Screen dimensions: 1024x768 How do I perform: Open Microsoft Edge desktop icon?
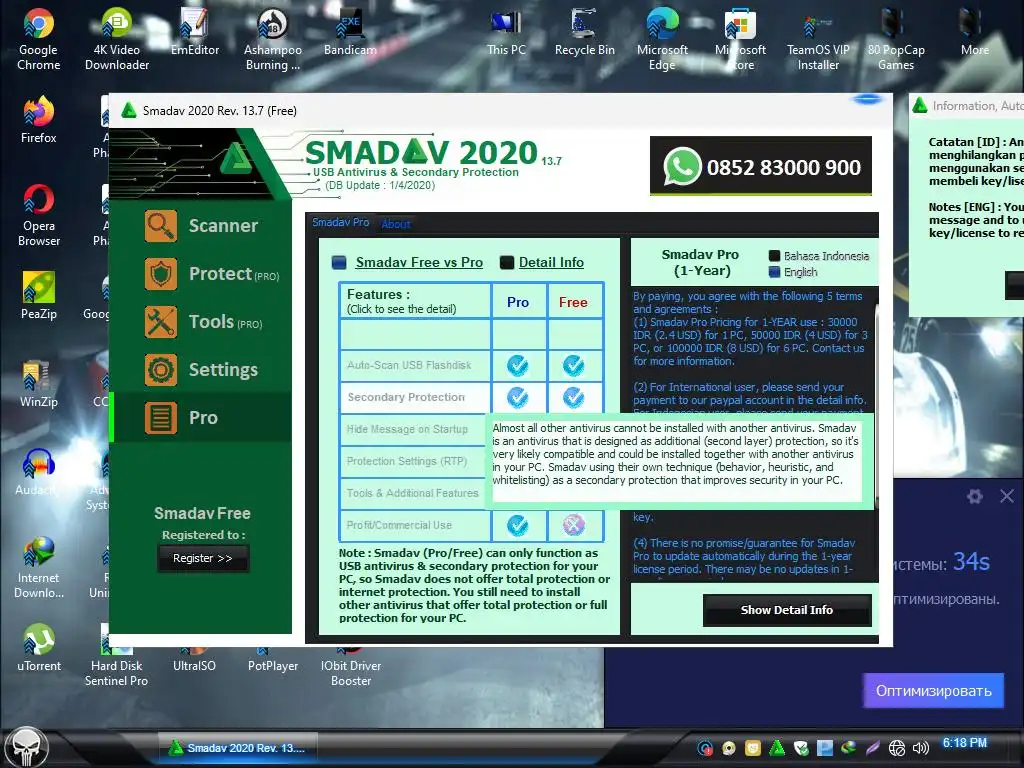662,39
